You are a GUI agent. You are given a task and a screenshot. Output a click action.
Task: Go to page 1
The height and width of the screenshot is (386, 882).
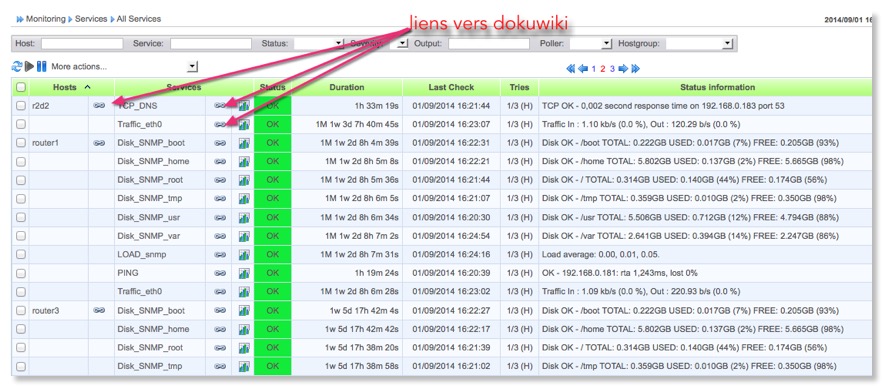pyautogui.click(x=594, y=69)
